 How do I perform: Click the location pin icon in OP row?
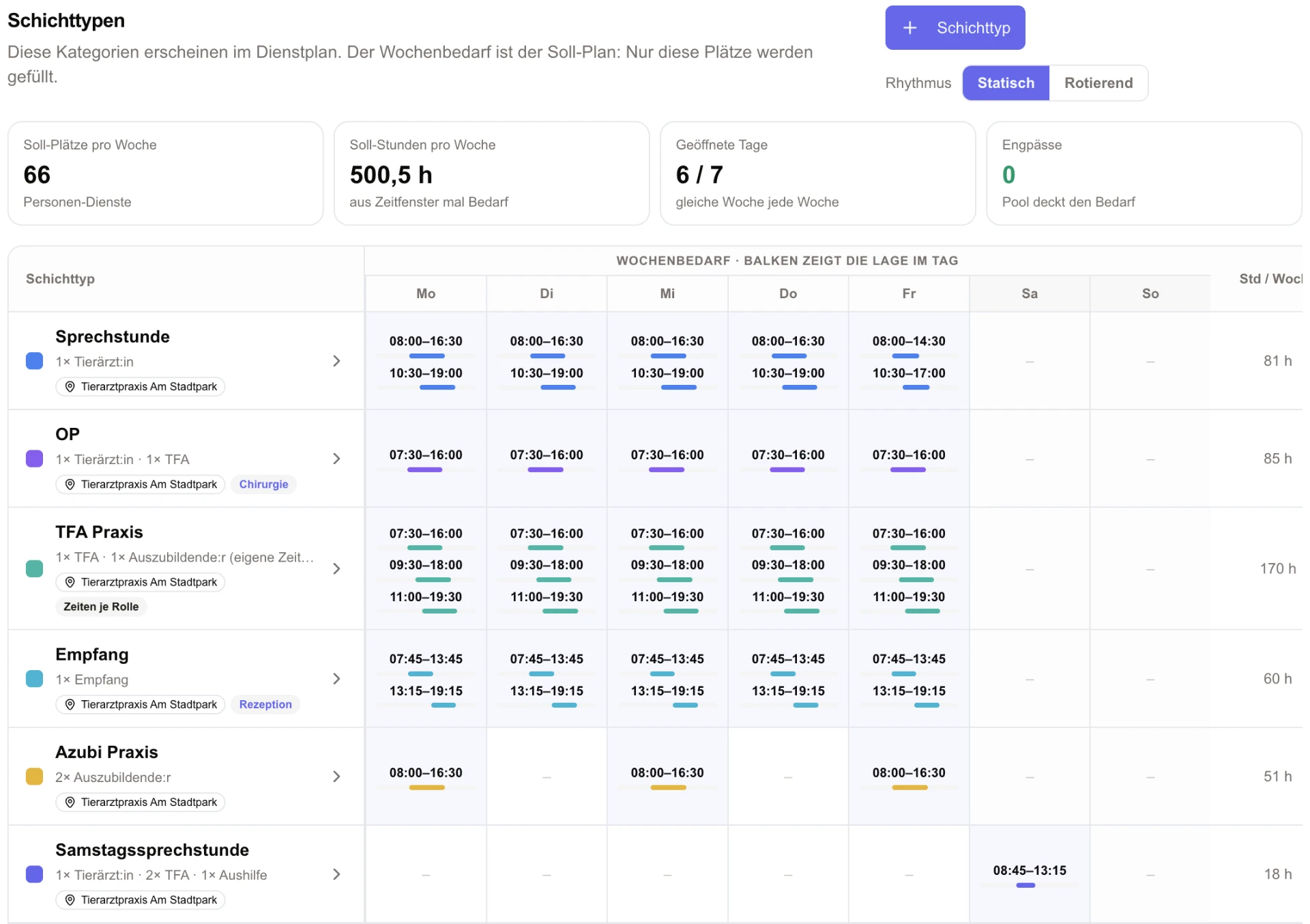click(70, 485)
